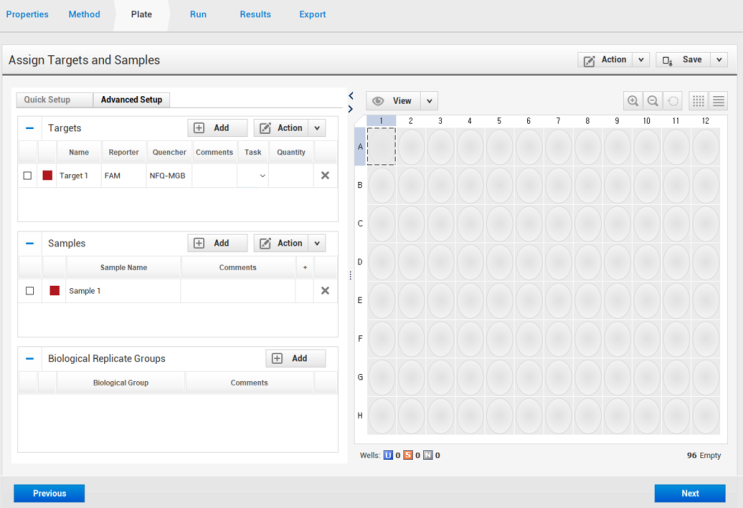Collapse left setup pane with left chevron
The image size is (743, 508).
click(351, 96)
